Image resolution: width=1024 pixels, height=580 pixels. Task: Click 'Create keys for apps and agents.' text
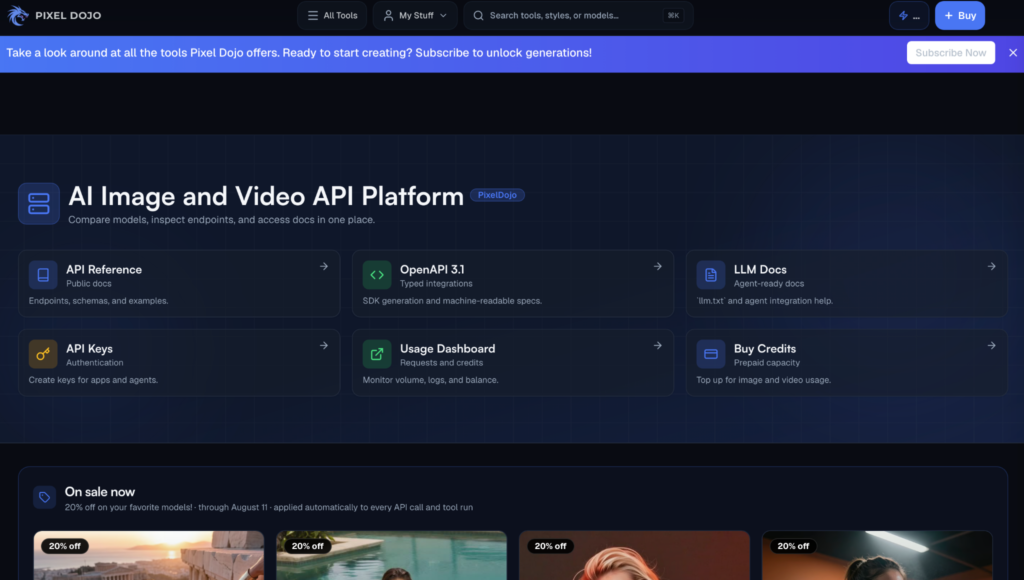point(93,380)
